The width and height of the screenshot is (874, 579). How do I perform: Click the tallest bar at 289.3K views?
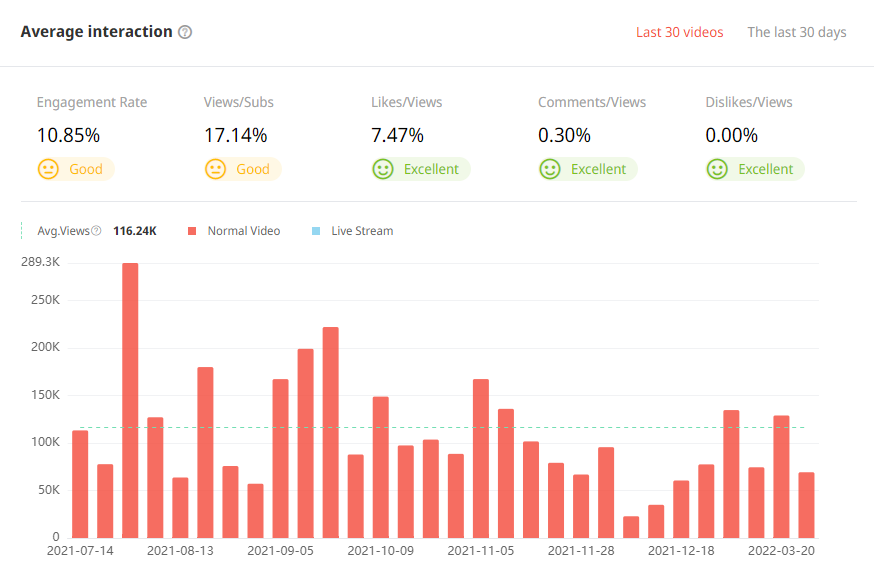(x=130, y=400)
